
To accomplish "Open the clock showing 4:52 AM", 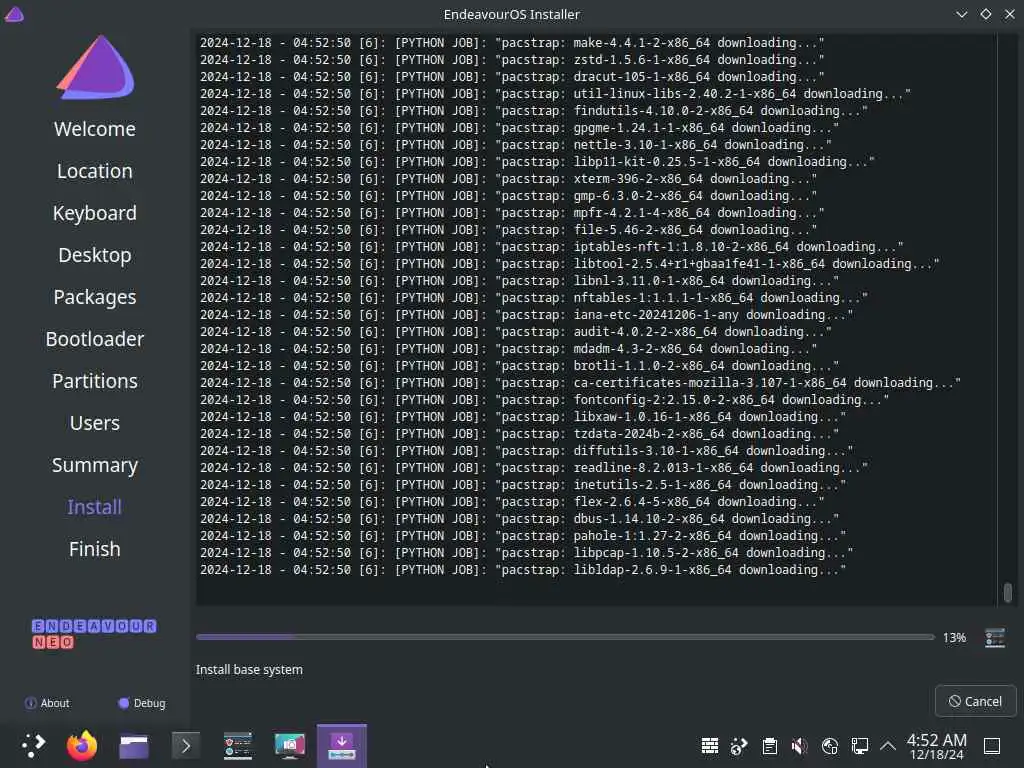I will pos(936,740).
